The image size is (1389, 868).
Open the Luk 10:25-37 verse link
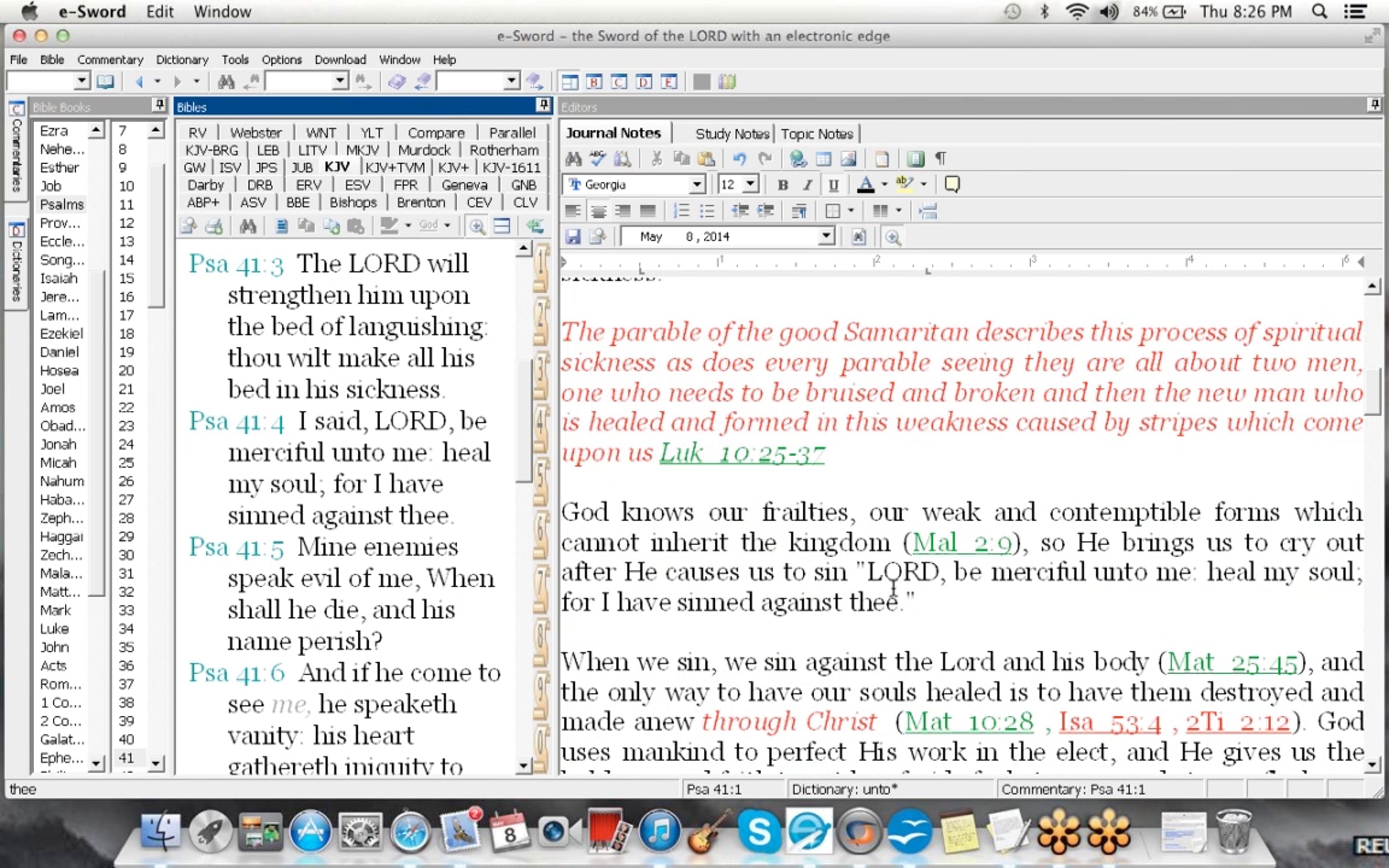[x=742, y=454]
